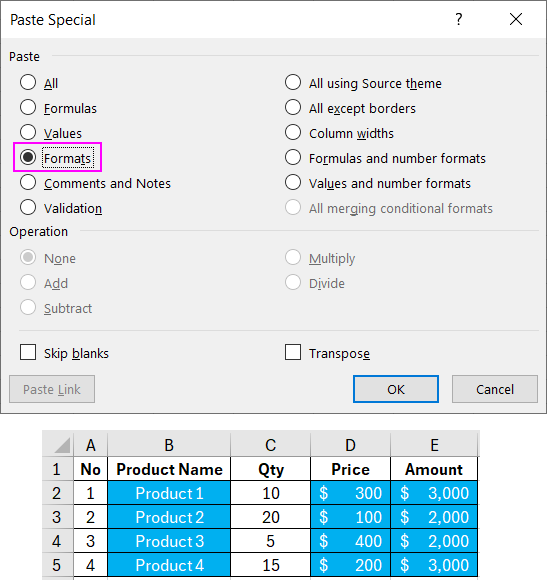This screenshot has height=580, width=547.
Task: Select the 'Product 2' cell
Action: (169, 517)
